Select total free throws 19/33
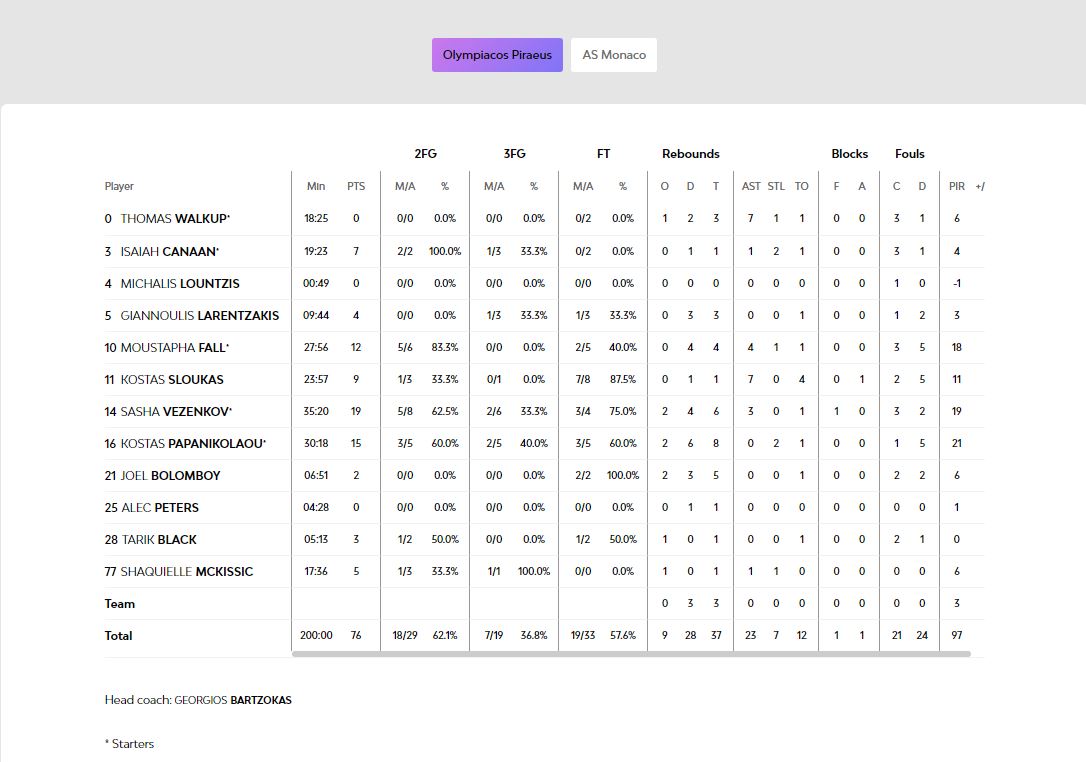The width and height of the screenshot is (1086, 762). click(x=583, y=635)
